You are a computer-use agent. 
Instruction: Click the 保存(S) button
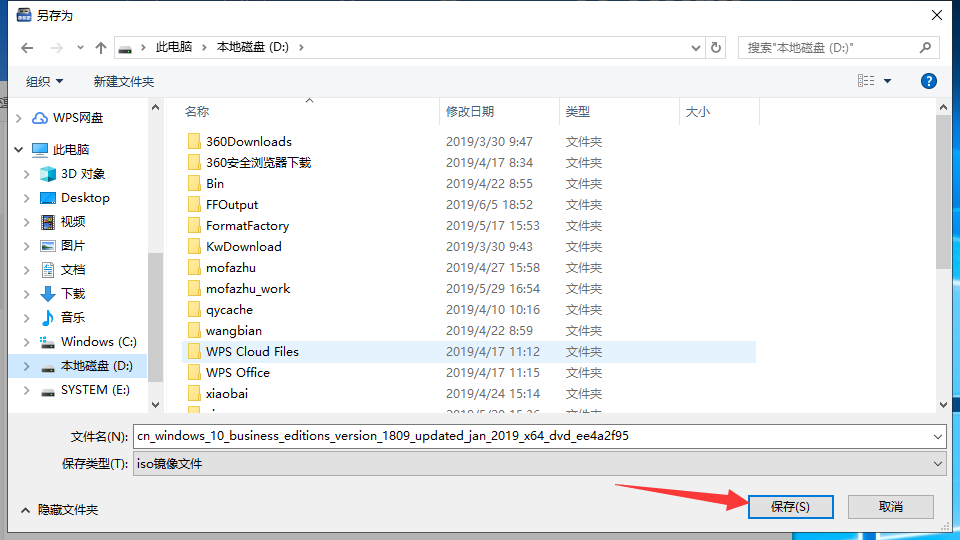(789, 507)
